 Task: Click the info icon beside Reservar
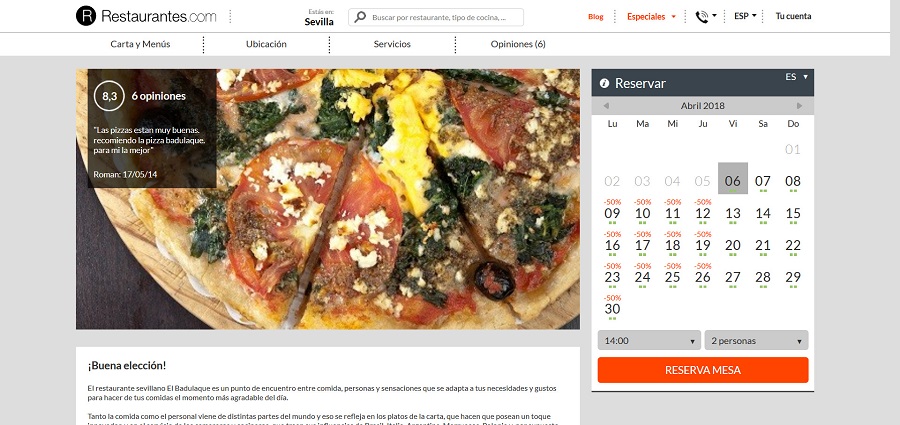tap(604, 83)
